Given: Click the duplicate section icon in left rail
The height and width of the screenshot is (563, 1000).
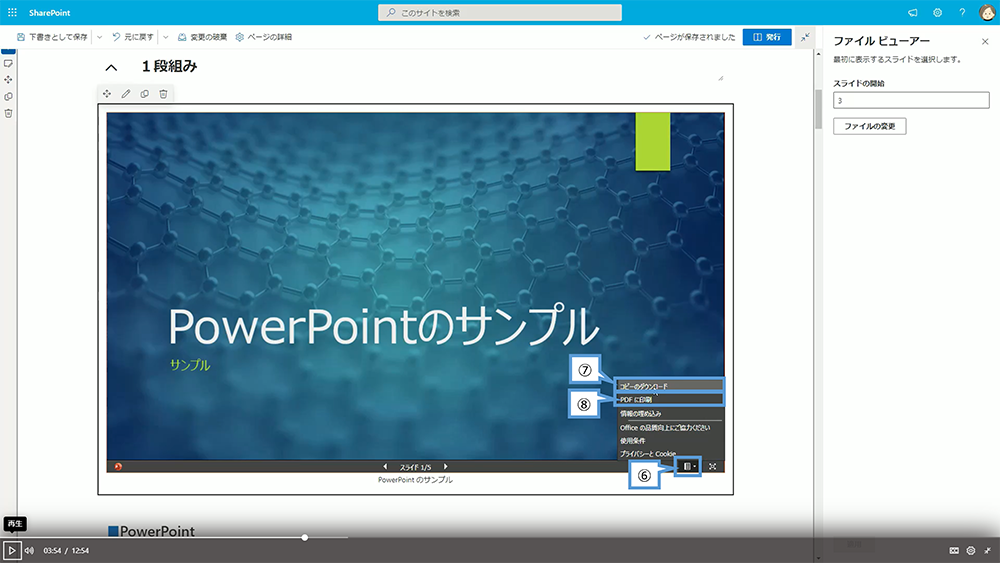Looking at the screenshot, I should click(x=8, y=97).
